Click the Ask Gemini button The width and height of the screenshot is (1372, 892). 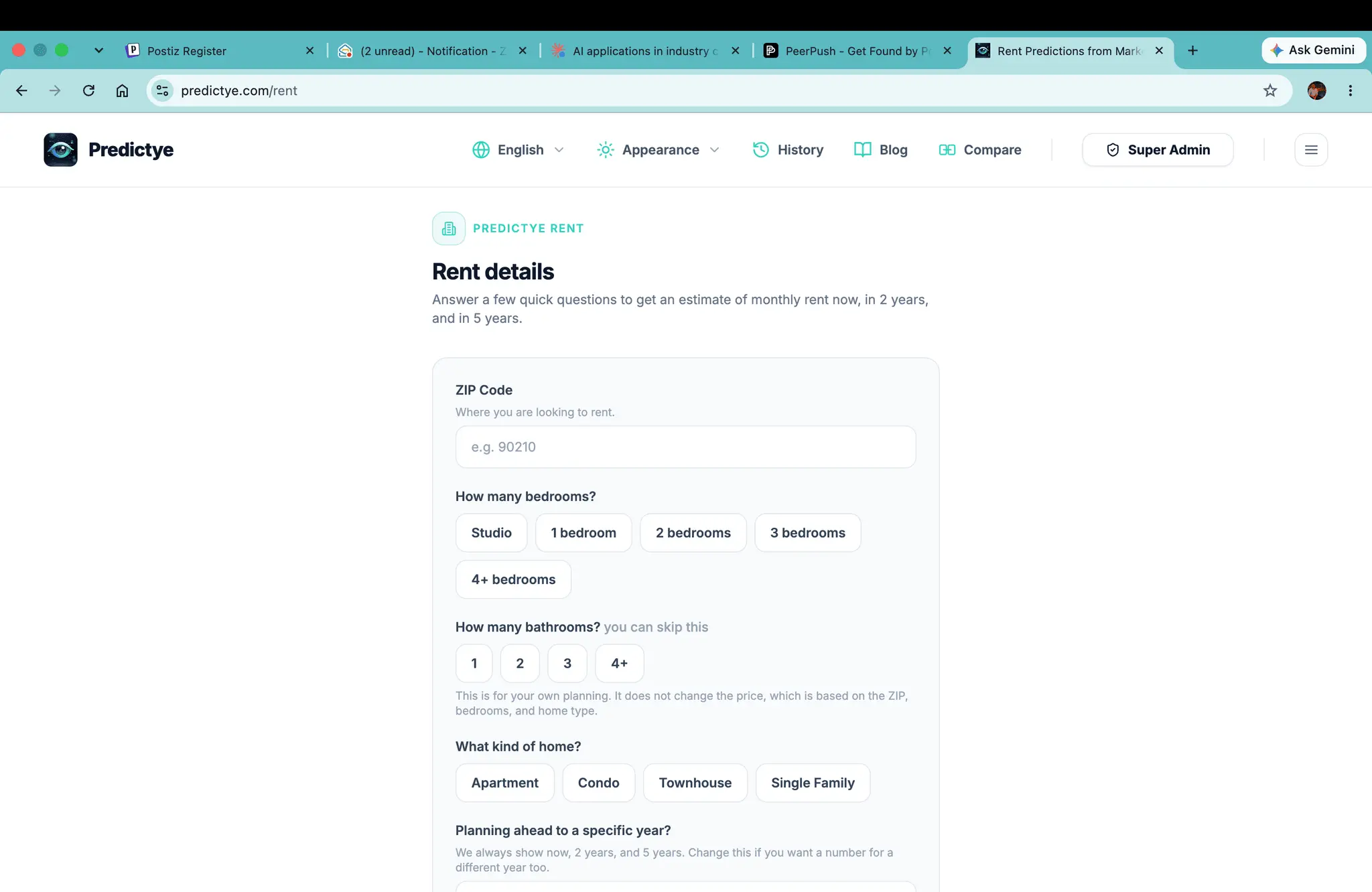pos(1313,50)
